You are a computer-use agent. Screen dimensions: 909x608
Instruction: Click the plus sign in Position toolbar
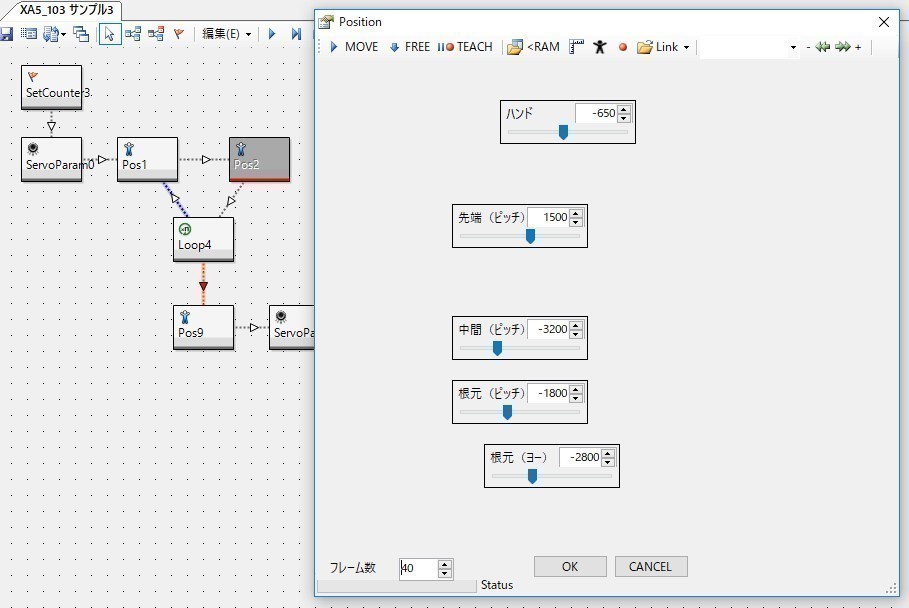pos(858,47)
